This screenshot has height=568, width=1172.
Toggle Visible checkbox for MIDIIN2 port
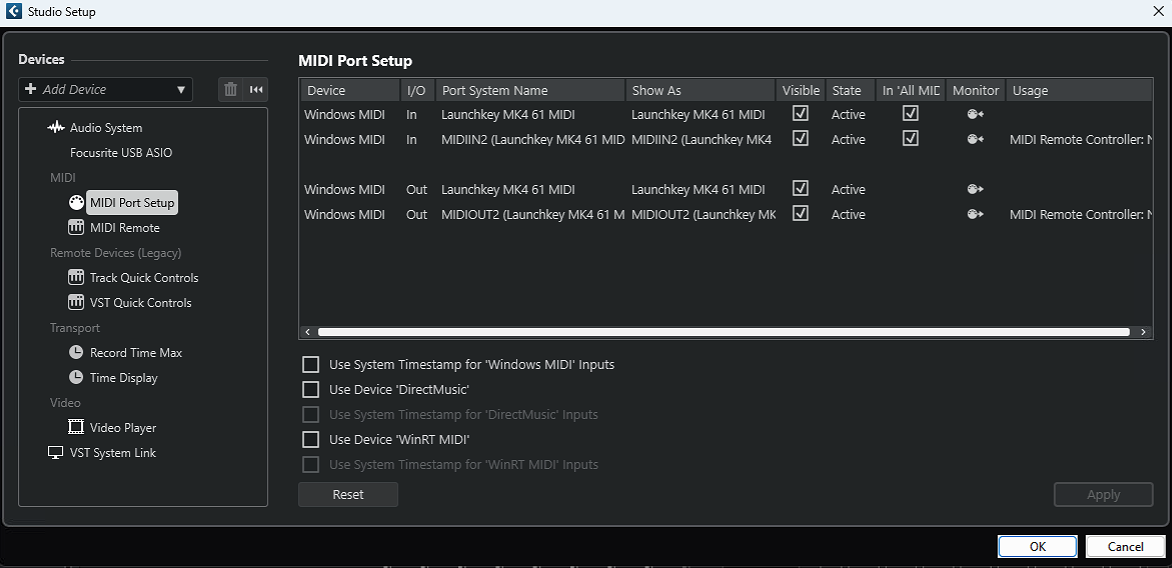click(x=801, y=138)
